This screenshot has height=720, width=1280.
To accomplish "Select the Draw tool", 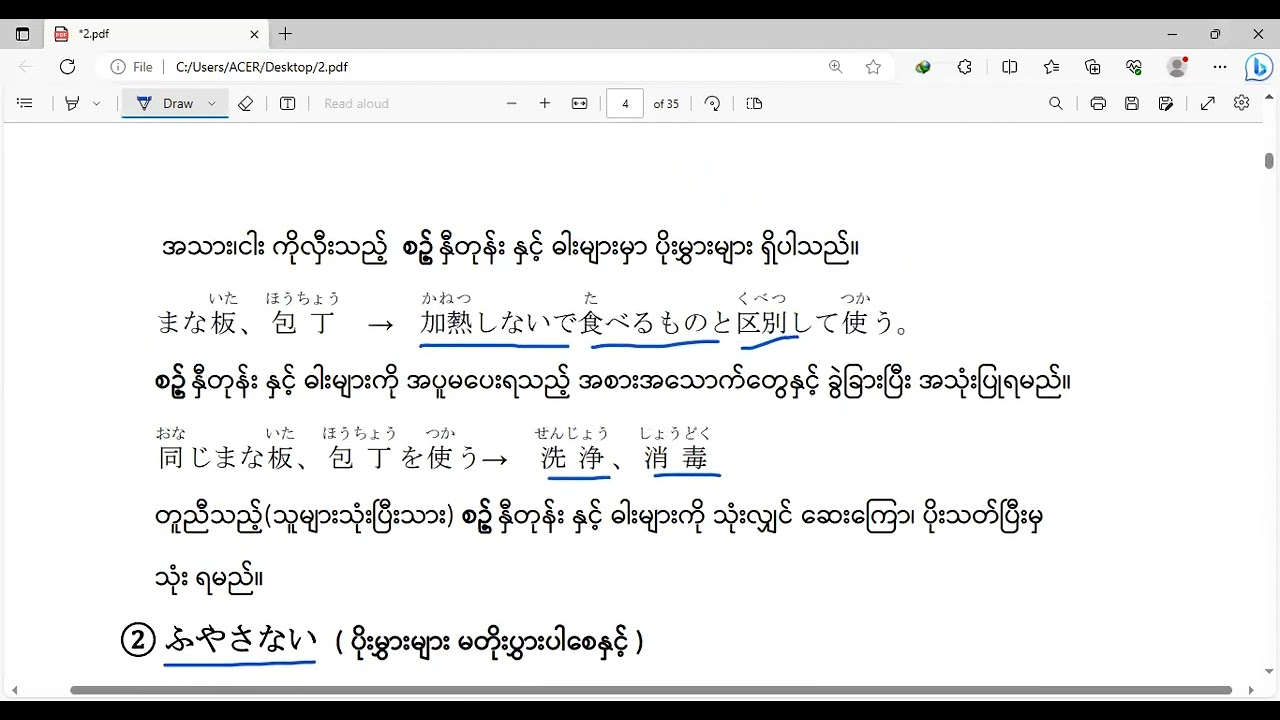I will coord(165,103).
